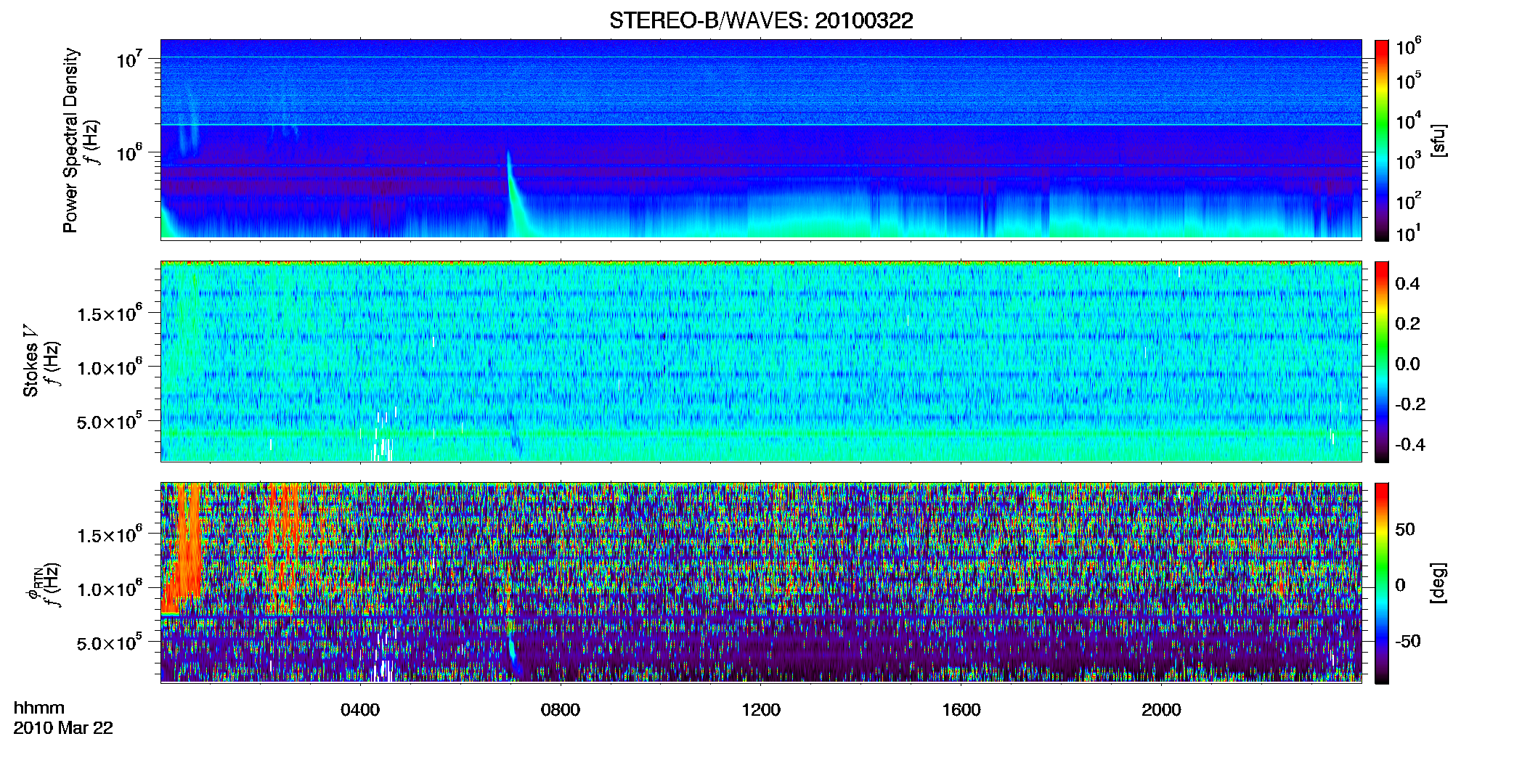Image resolution: width=1522 pixels, height=784 pixels.
Task: Click the Power Spectral Density axis label
Action: tap(70, 140)
